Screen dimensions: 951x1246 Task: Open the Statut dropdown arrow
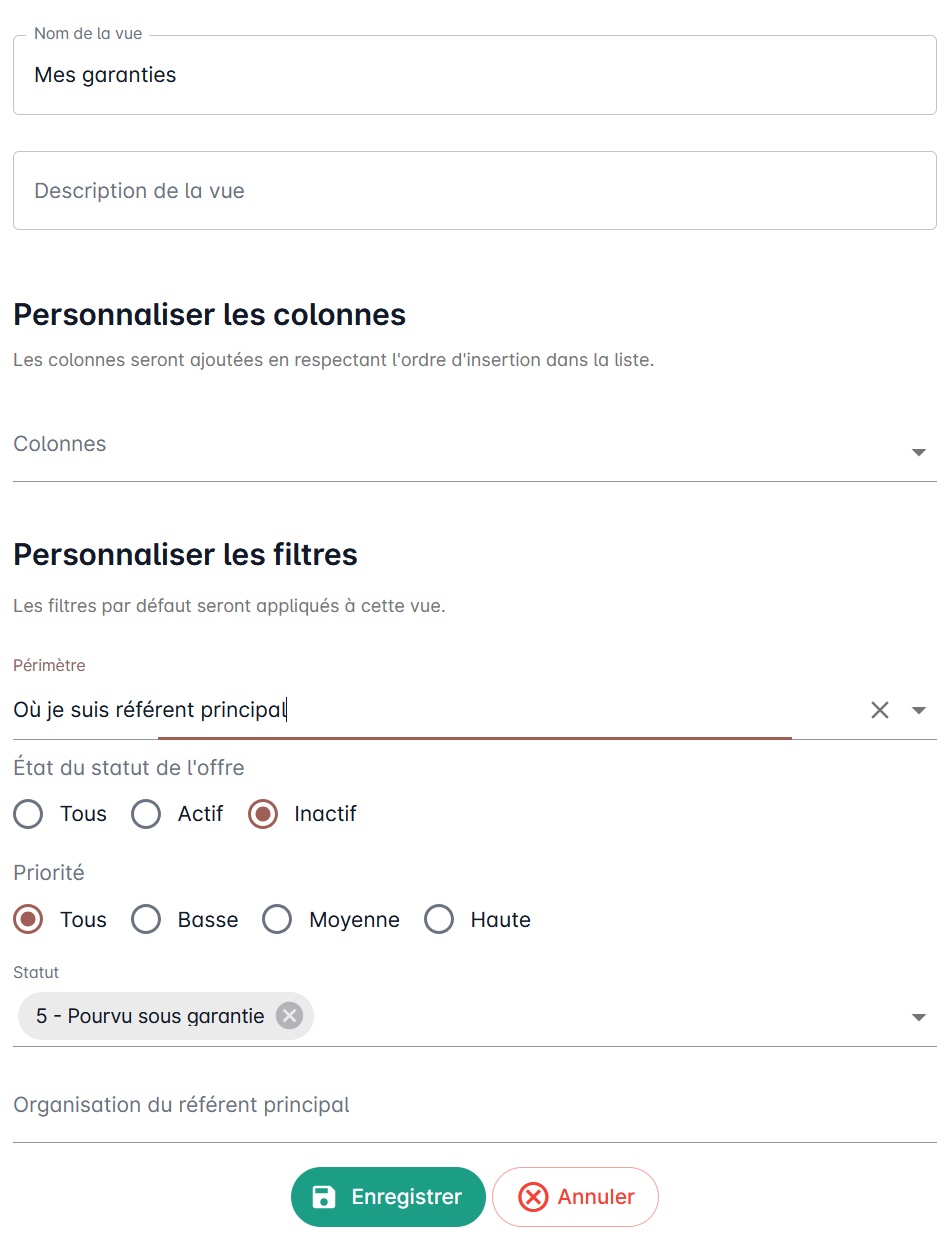(x=919, y=1017)
